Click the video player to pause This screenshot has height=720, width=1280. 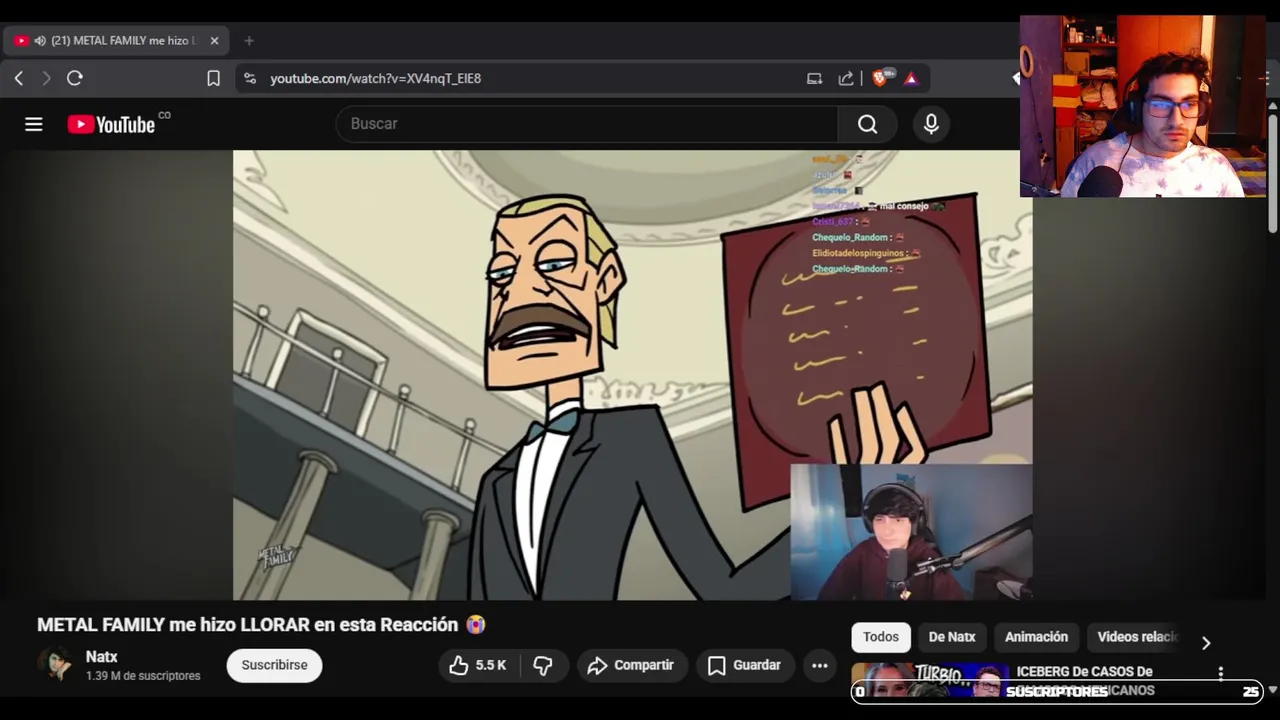click(632, 375)
